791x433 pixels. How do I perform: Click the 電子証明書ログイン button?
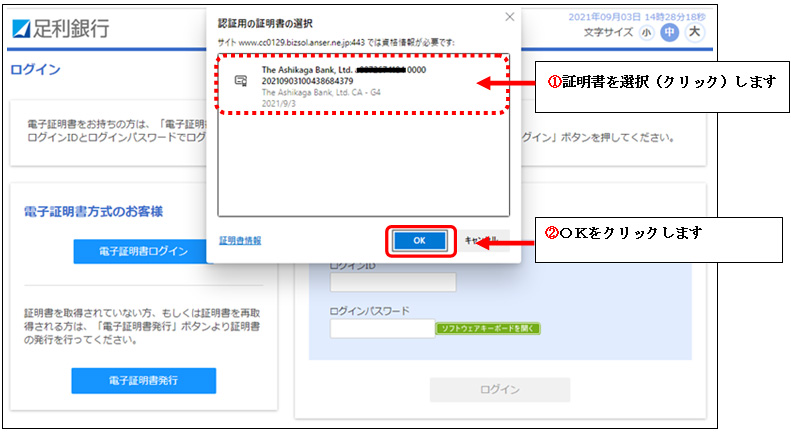pyautogui.click(x=143, y=251)
